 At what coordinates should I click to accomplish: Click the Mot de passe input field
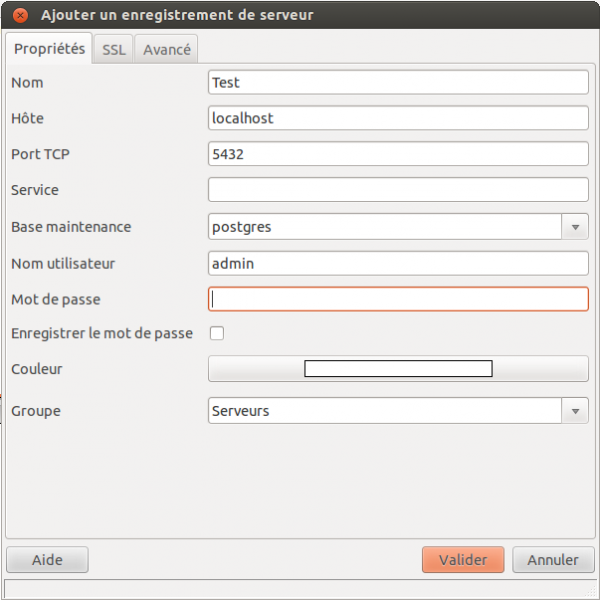(x=398, y=299)
